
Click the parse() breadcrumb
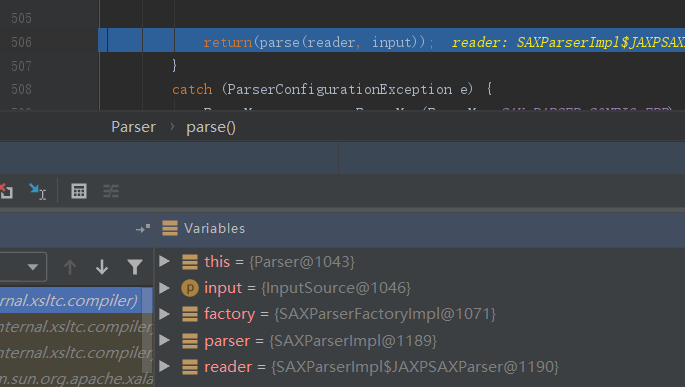click(x=211, y=127)
